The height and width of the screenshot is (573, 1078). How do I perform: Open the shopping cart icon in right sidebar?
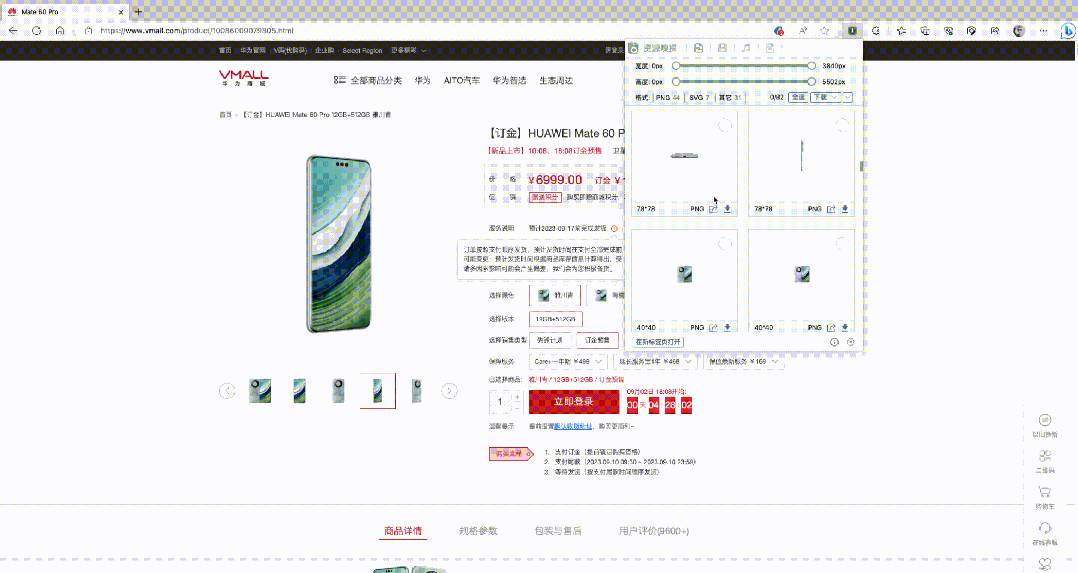pos(1045,492)
